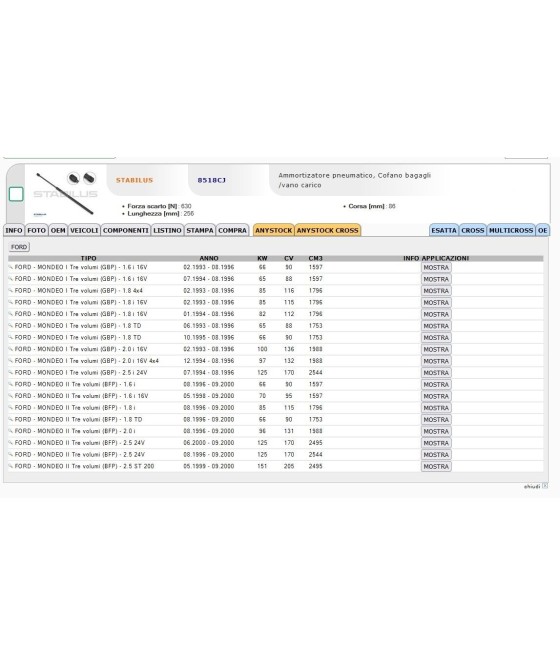Click MOSTRA for Mondeo II 2.5 ST 200
The width and height of the screenshot is (560, 655).
436,466
